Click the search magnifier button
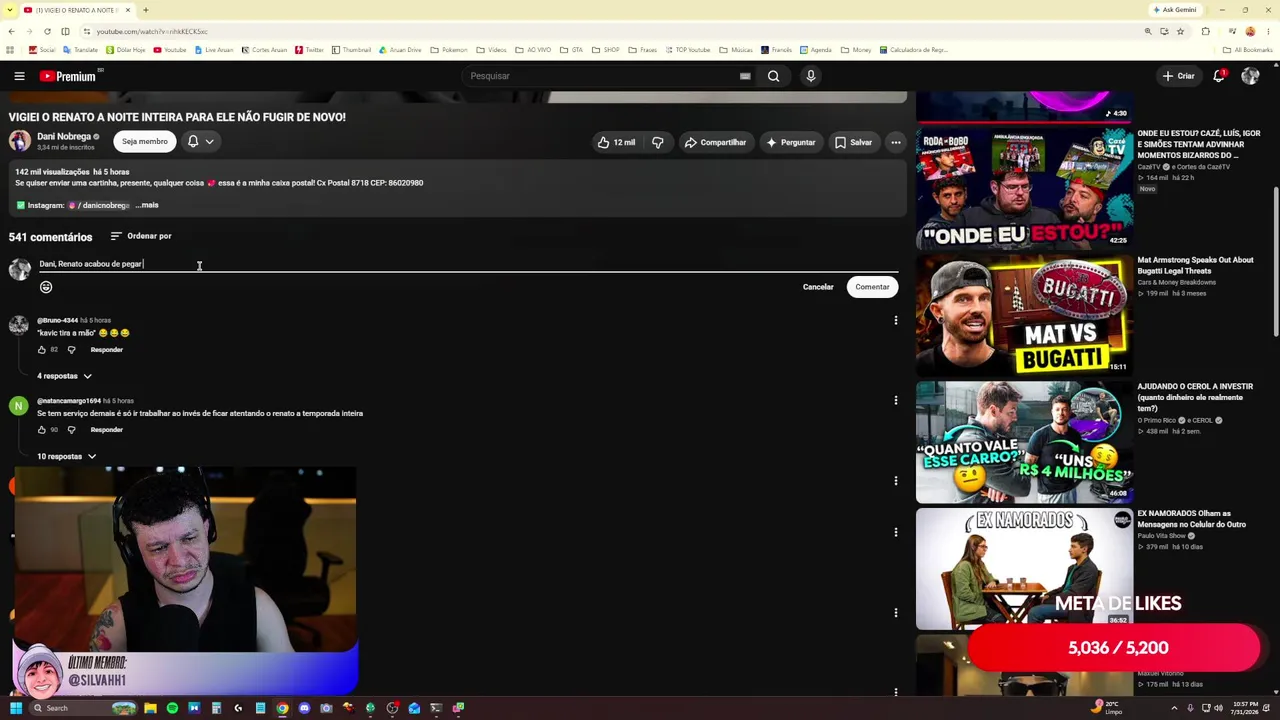The image size is (1280, 720). coord(773,76)
